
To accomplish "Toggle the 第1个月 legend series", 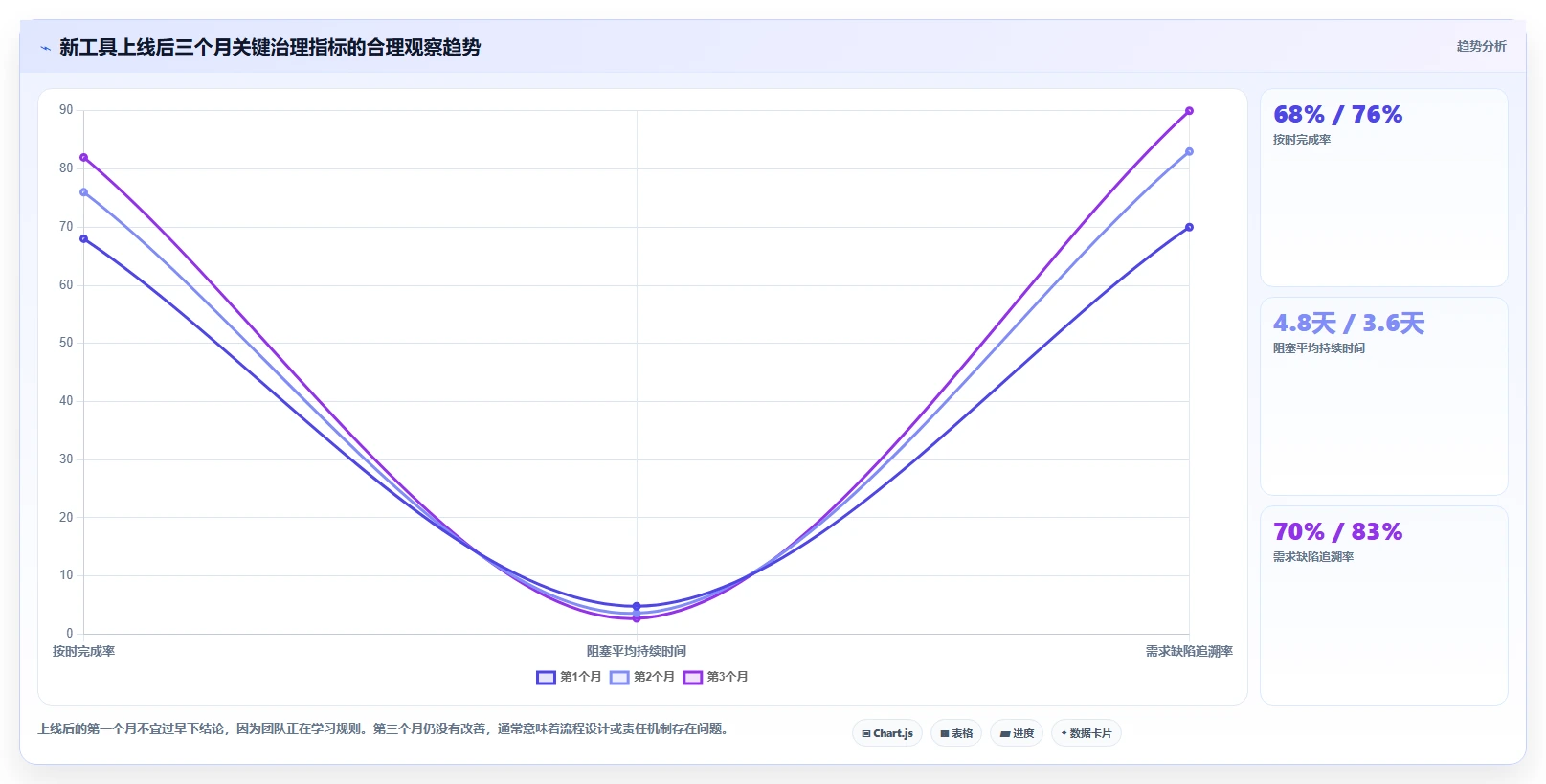I will (569, 677).
